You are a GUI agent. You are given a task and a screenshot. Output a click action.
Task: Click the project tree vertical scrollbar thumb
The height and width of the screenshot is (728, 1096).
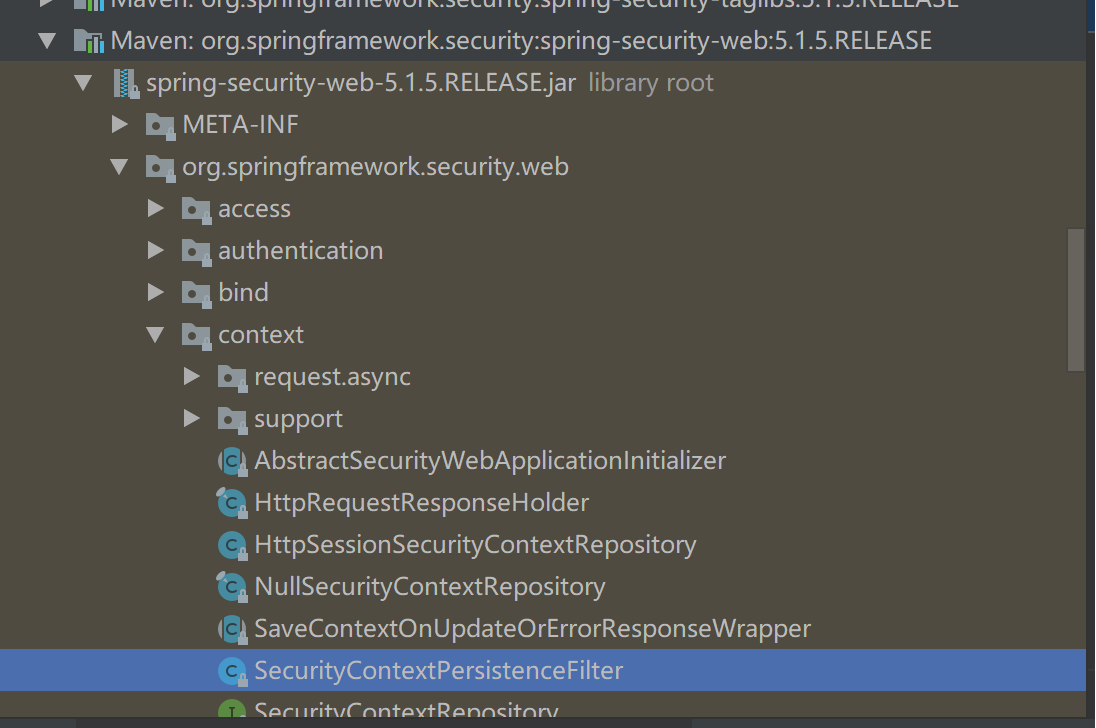tap(1076, 300)
